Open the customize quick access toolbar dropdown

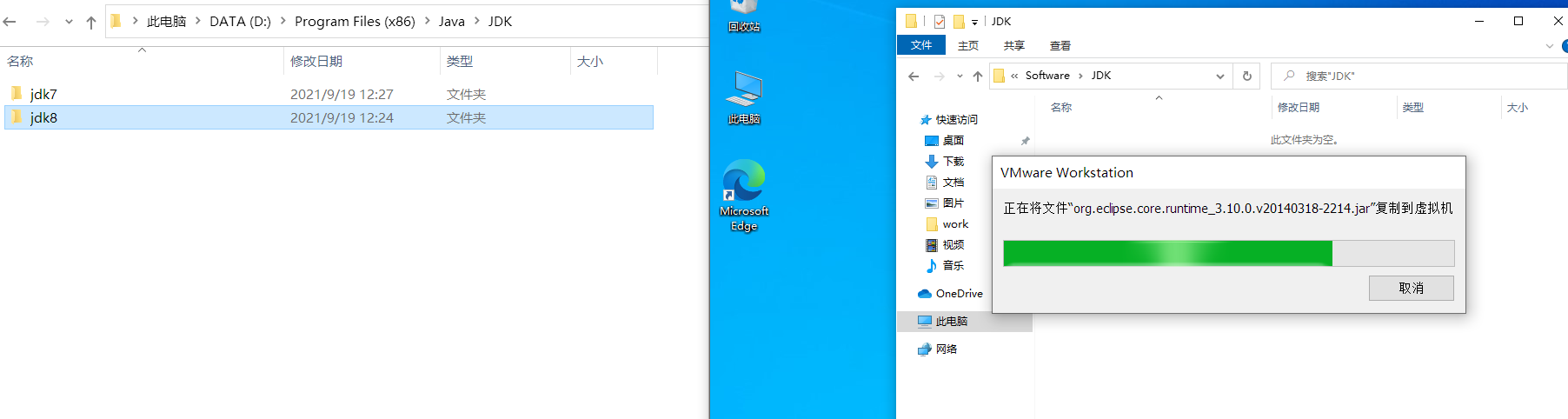pyautogui.click(x=974, y=23)
